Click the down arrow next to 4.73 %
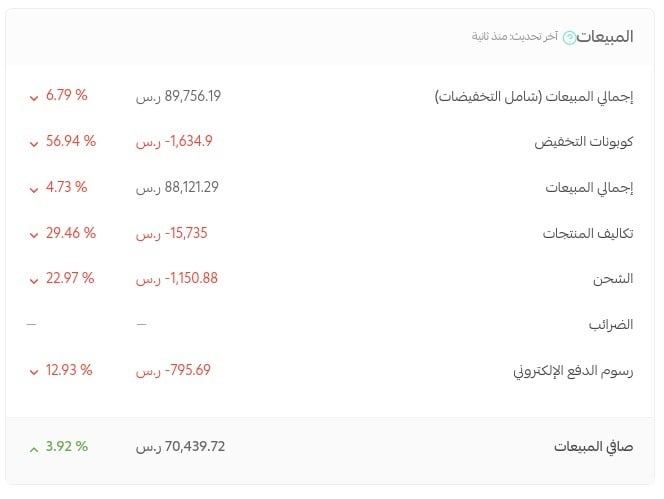 coord(34,190)
